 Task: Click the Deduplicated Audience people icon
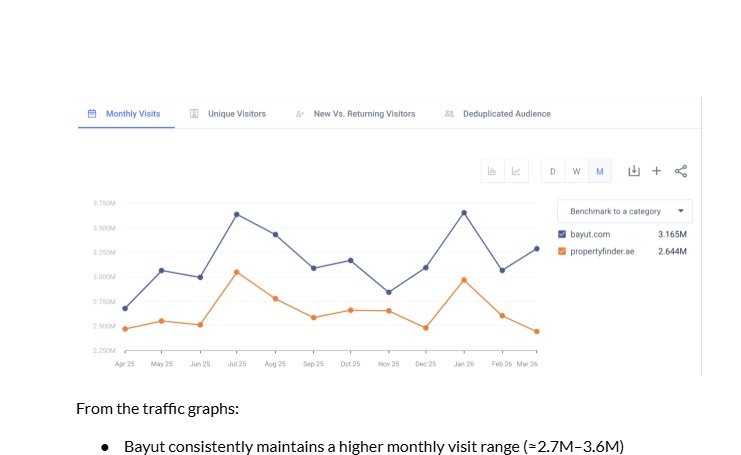pos(449,113)
